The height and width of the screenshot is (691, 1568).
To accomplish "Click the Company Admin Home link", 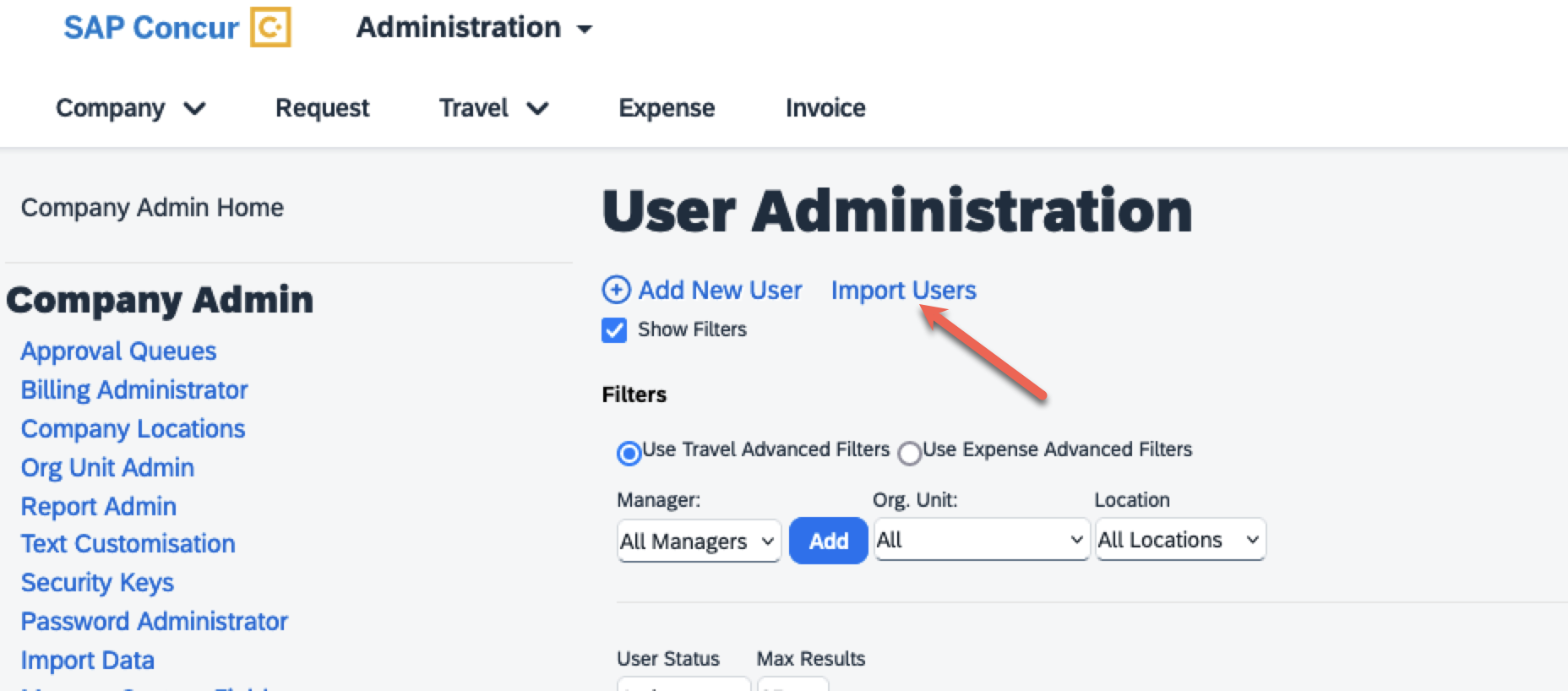I will pos(152,208).
